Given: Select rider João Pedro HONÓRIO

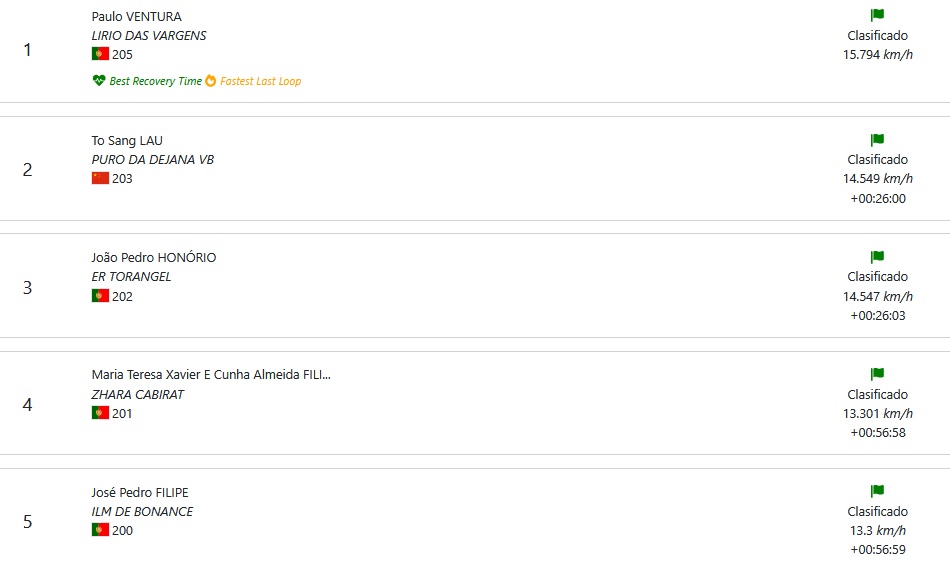Looking at the screenshot, I should (x=154, y=258).
